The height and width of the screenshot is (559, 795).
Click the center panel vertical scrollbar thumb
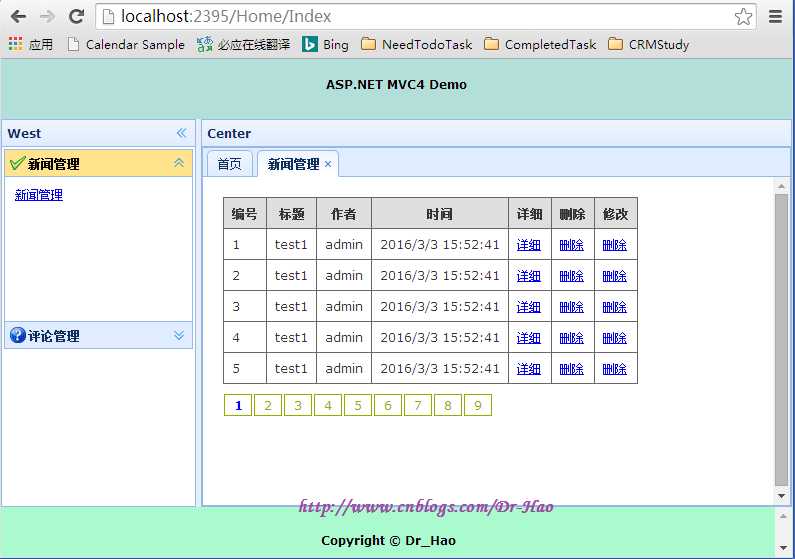coord(781,340)
